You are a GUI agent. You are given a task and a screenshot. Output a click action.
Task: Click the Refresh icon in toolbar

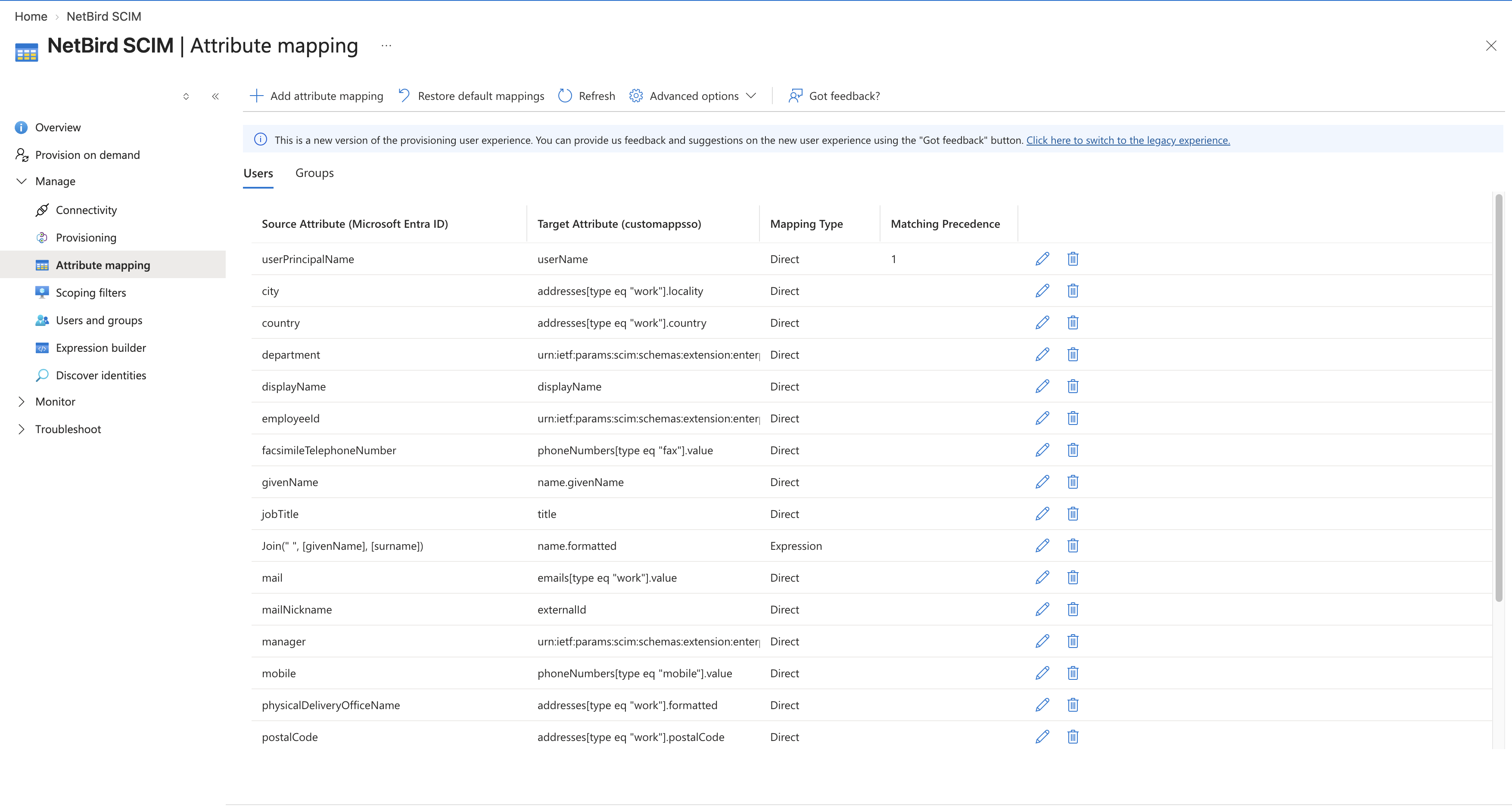pos(565,96)
